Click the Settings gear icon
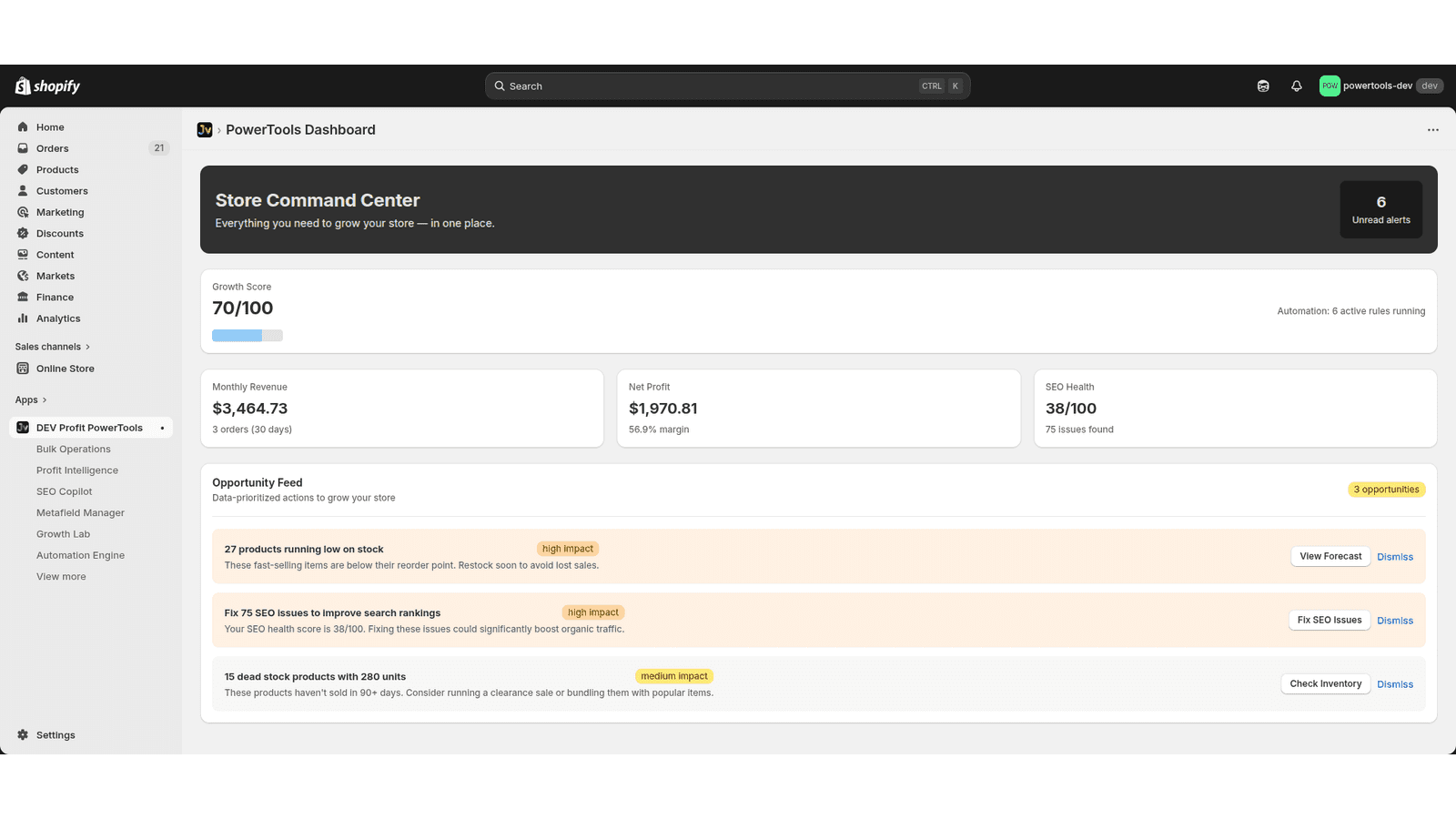Image resolution: width=1456 pixels, height=819 pixels. (x=23, y=735)
